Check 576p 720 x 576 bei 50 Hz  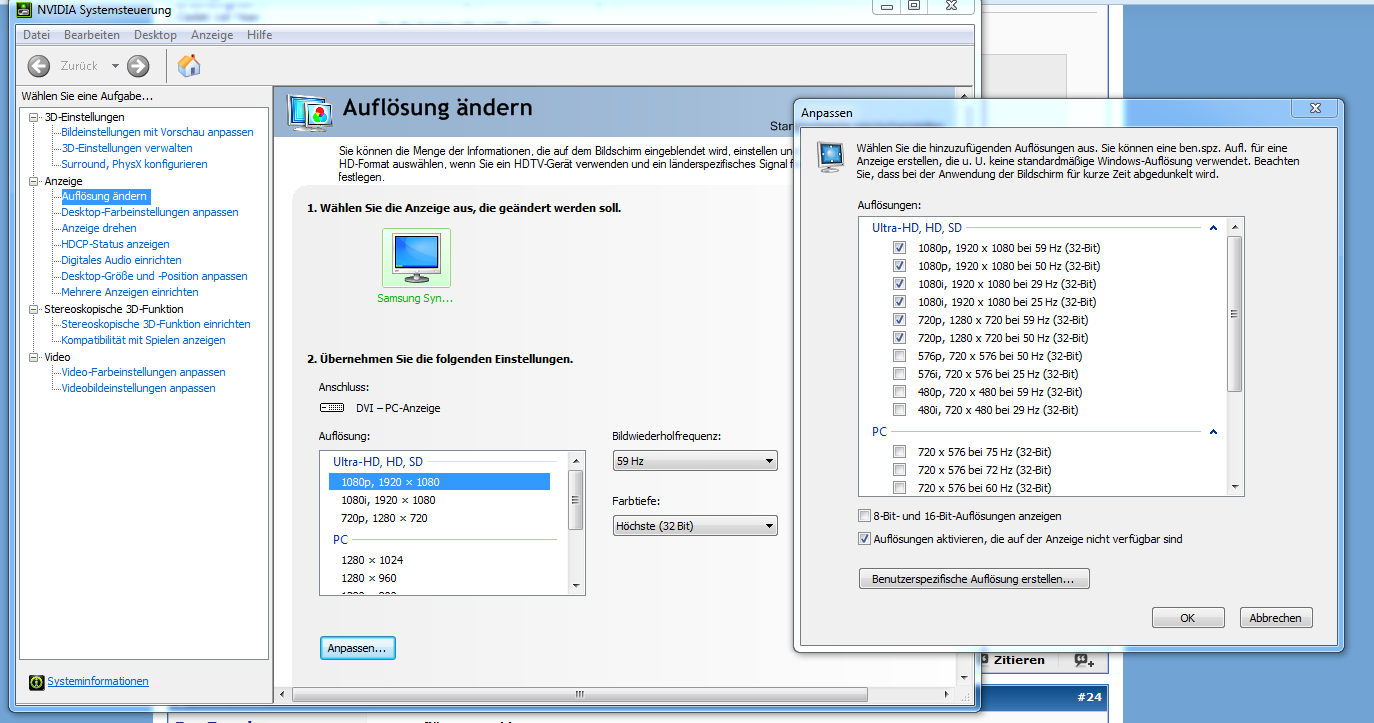click(900, 356)
